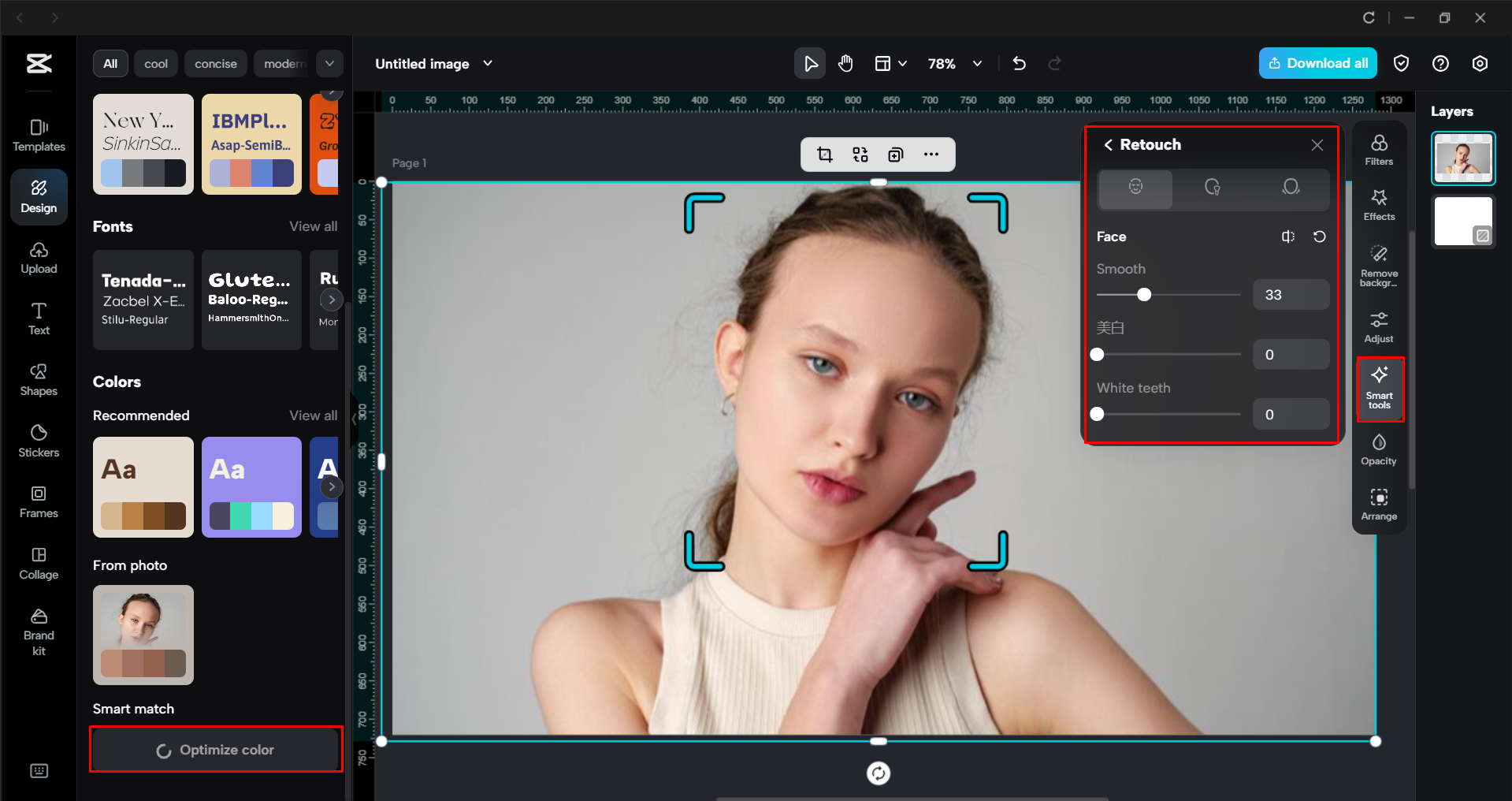Image resolution: width=1512 pixels, height=801 pixels.
Task: Click the Optimize color button
Action: pos(215,749)
